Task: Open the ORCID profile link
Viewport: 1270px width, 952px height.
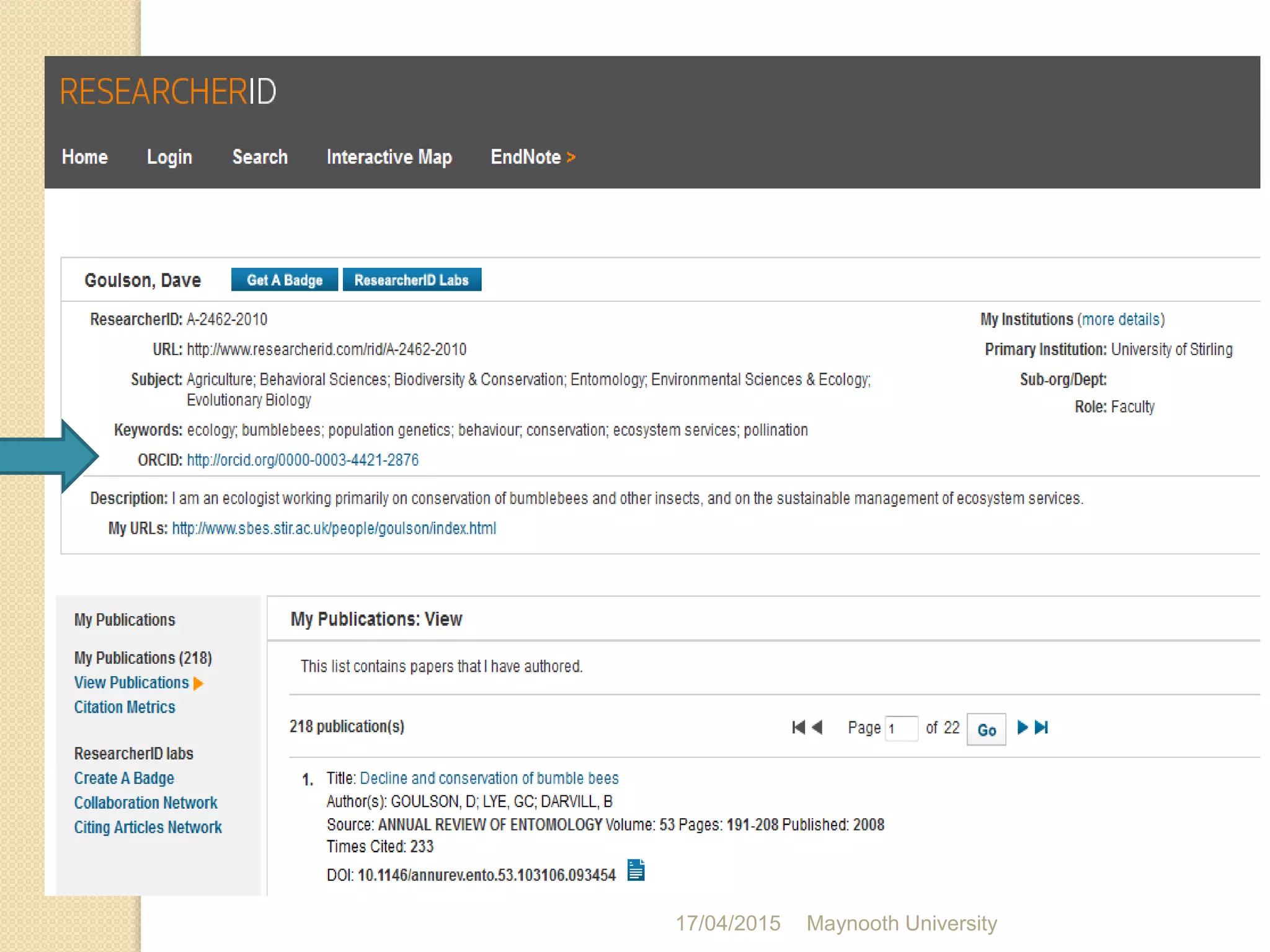Action: pyautogui.click(x=303, y=460)
